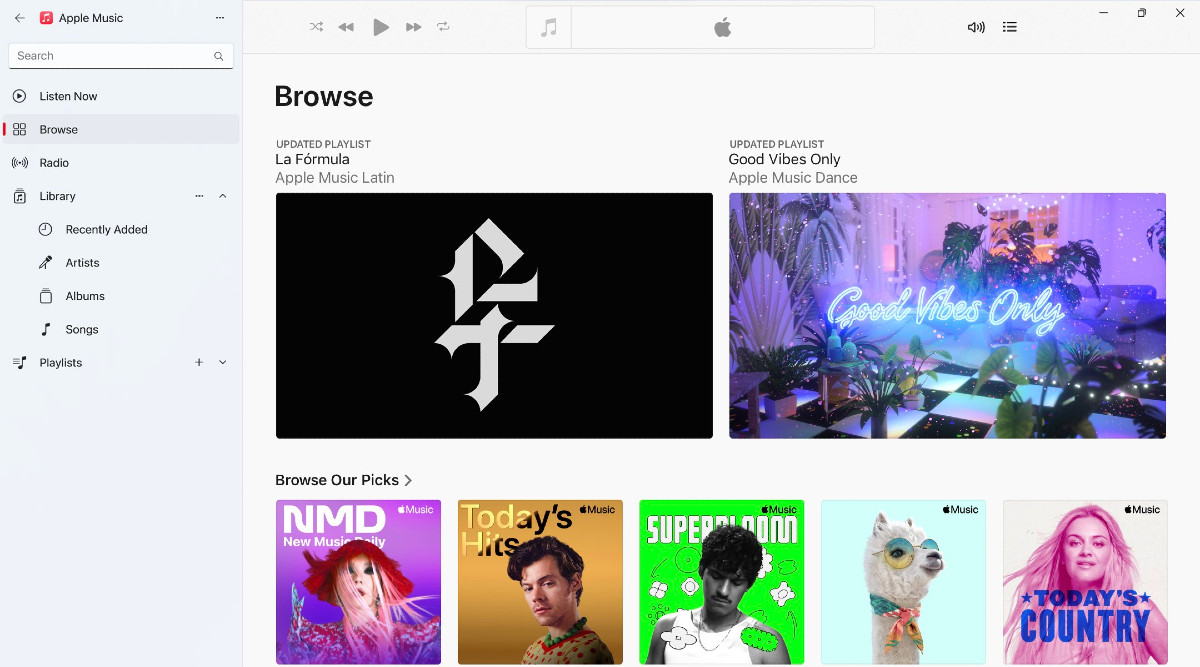Viewport: 1200px width, 667px height.
Task: Open Recently Added
Action: [105, 229]
